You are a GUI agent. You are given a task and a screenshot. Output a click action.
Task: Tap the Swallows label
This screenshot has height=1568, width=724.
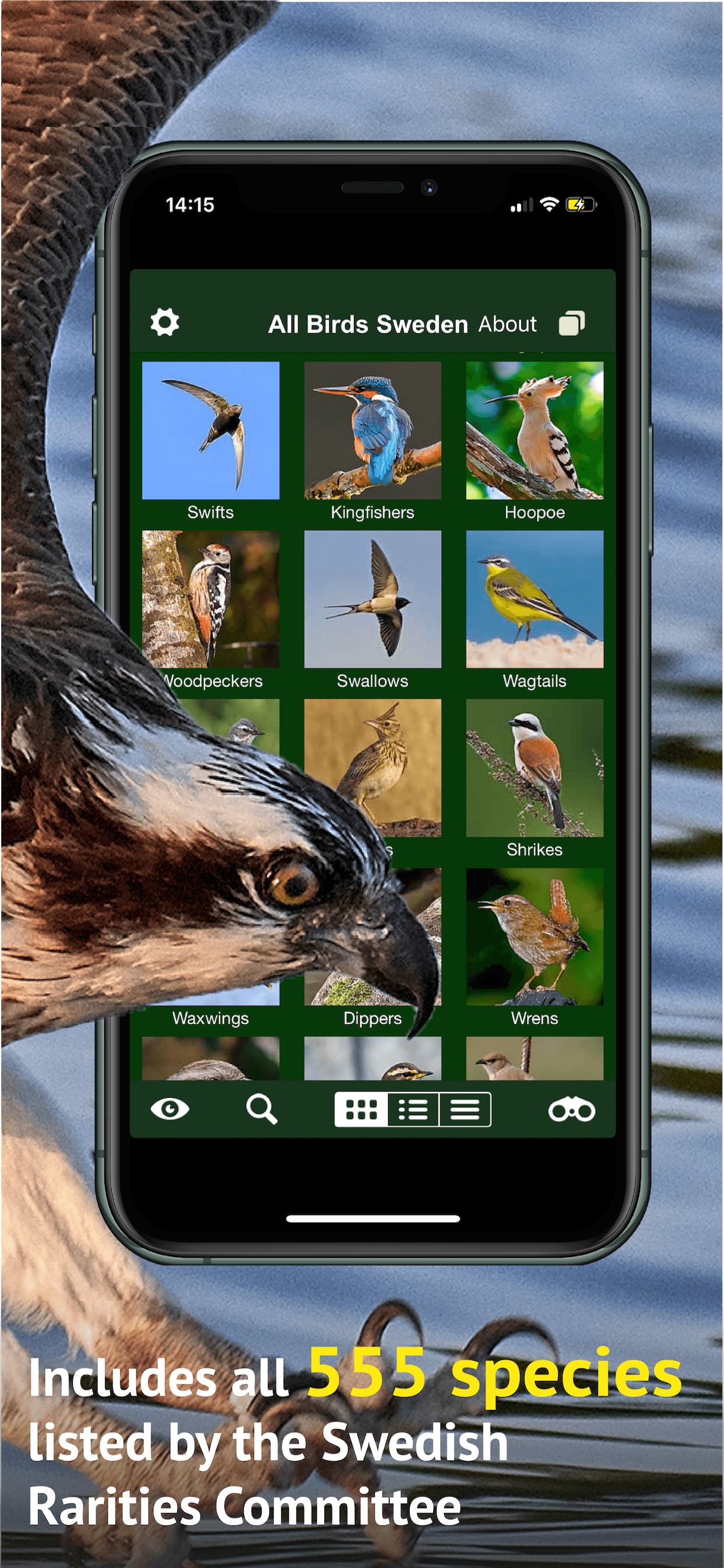click(372, 681)
